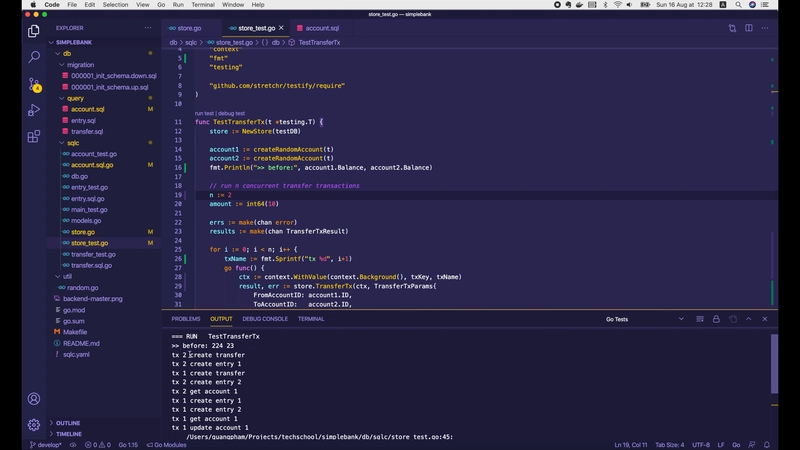The width and height of the screenshot is (800, 450).
Task: Open the Extensions view
Action: pyautogui.click(x=33, y=136)
